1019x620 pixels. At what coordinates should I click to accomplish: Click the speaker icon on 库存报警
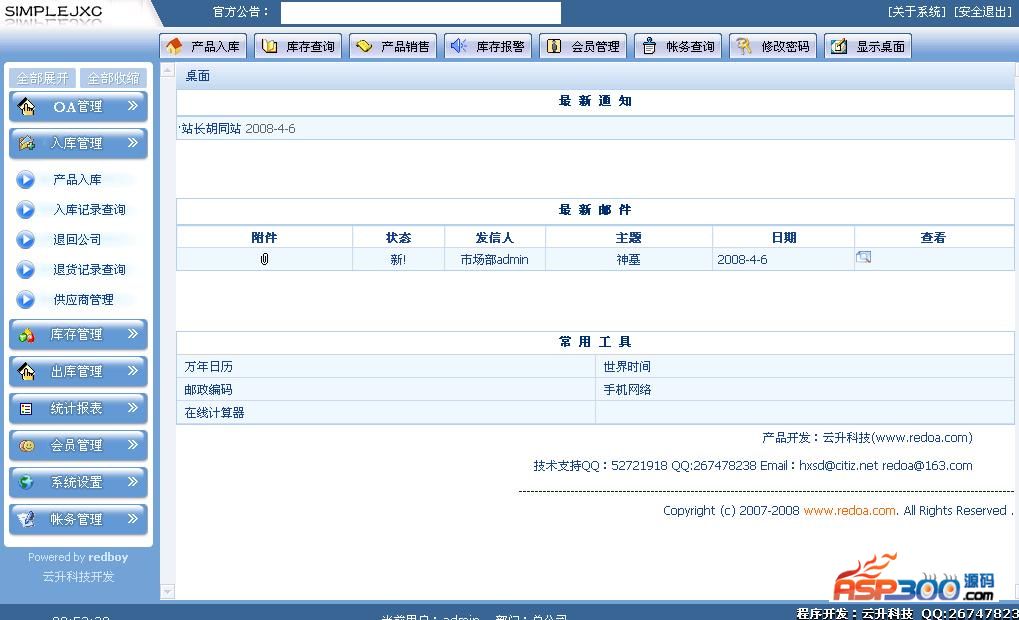(x=459, y=45)
